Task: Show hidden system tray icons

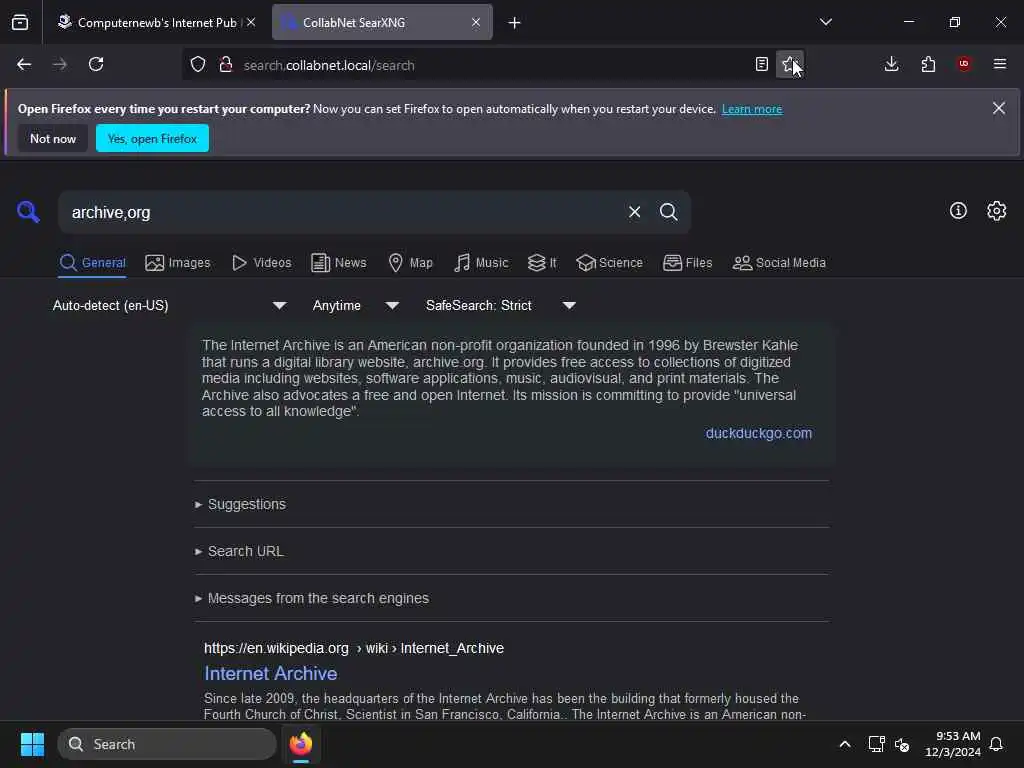Action: click(844, 744)
